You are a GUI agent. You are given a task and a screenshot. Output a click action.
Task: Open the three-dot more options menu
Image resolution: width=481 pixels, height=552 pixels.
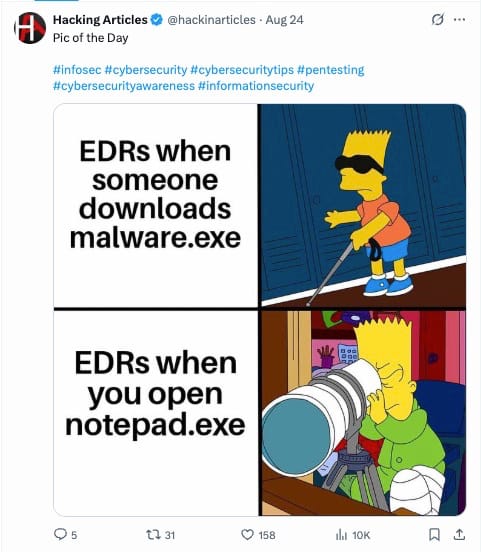(x=460, y=20)
